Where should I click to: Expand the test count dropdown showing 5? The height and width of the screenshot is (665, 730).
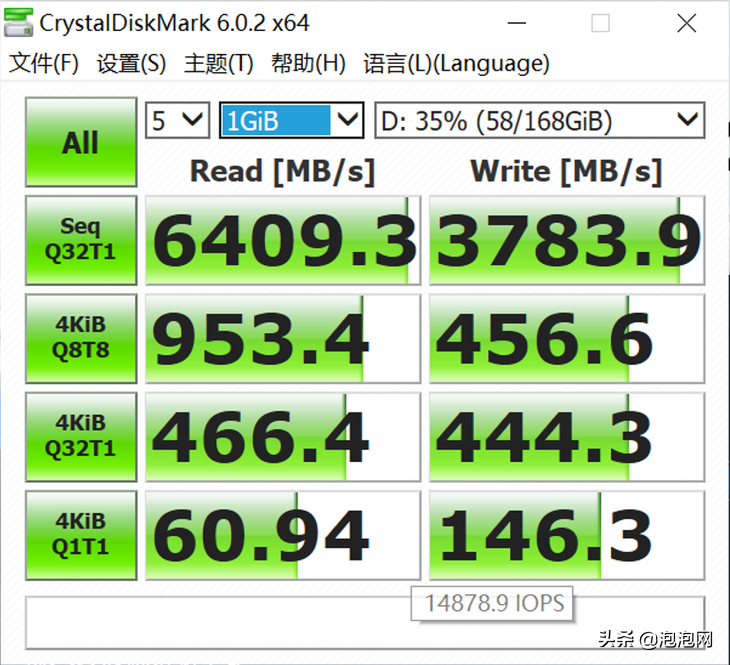tap(177, 120)
